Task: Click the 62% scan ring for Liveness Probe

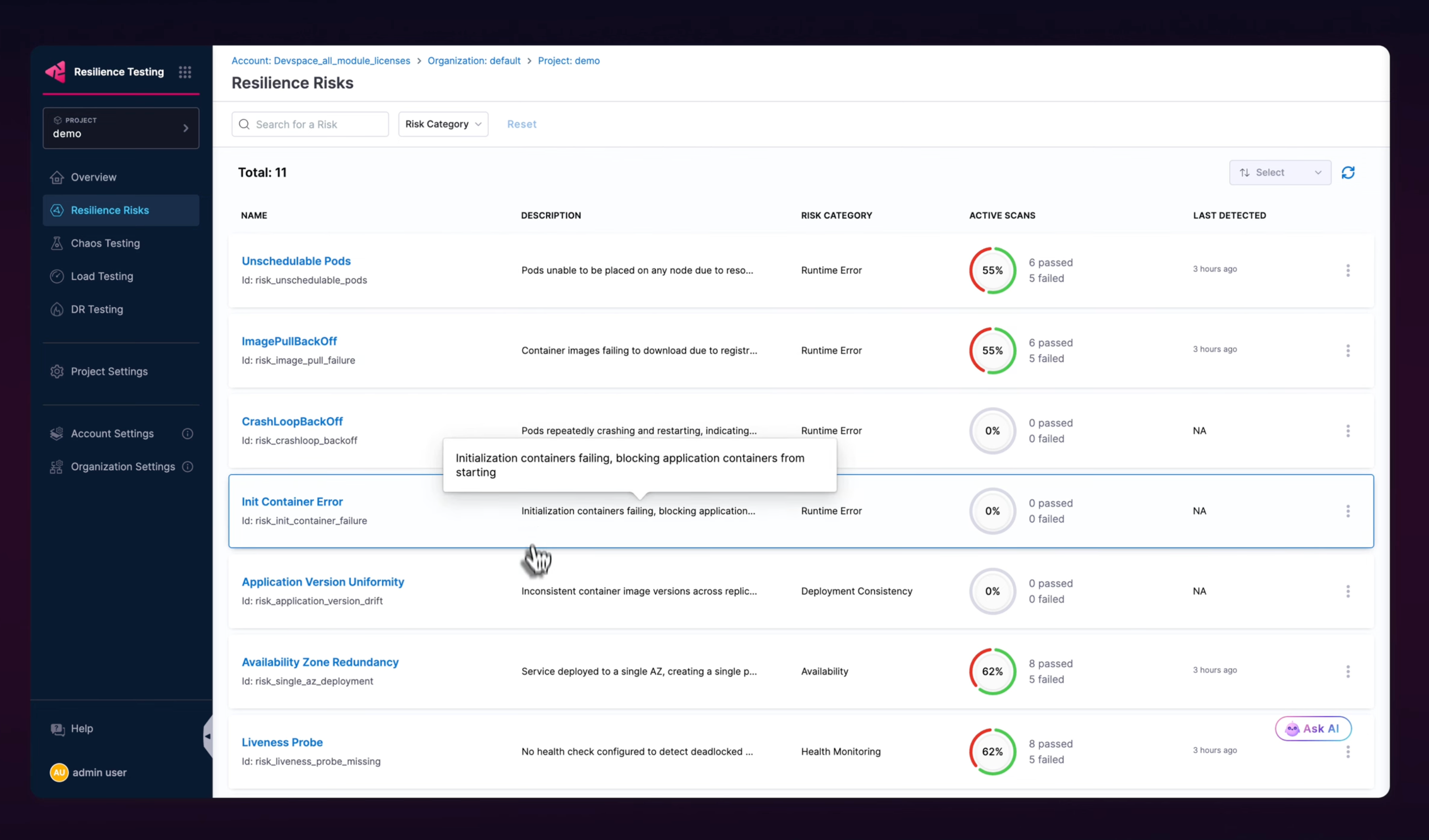Action: click(993, 752)
